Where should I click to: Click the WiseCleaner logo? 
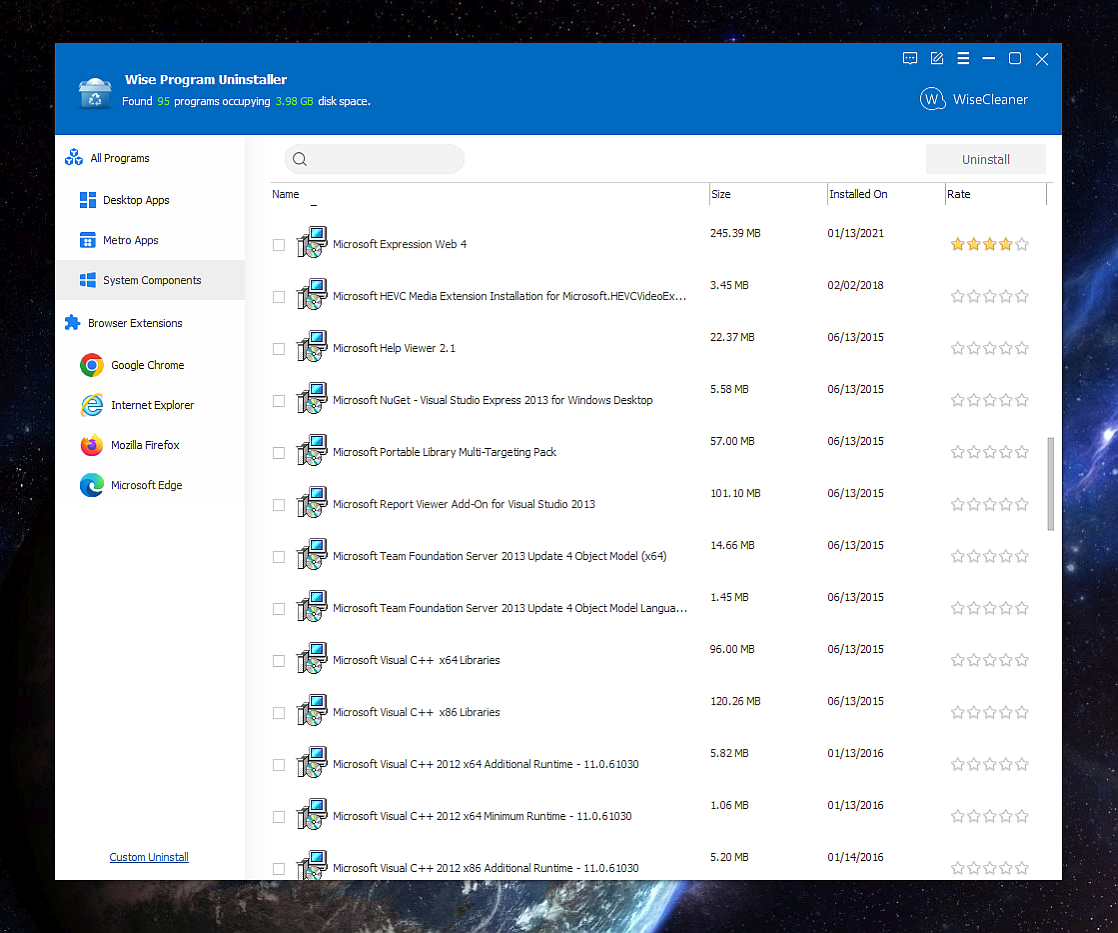pos(973,99)
